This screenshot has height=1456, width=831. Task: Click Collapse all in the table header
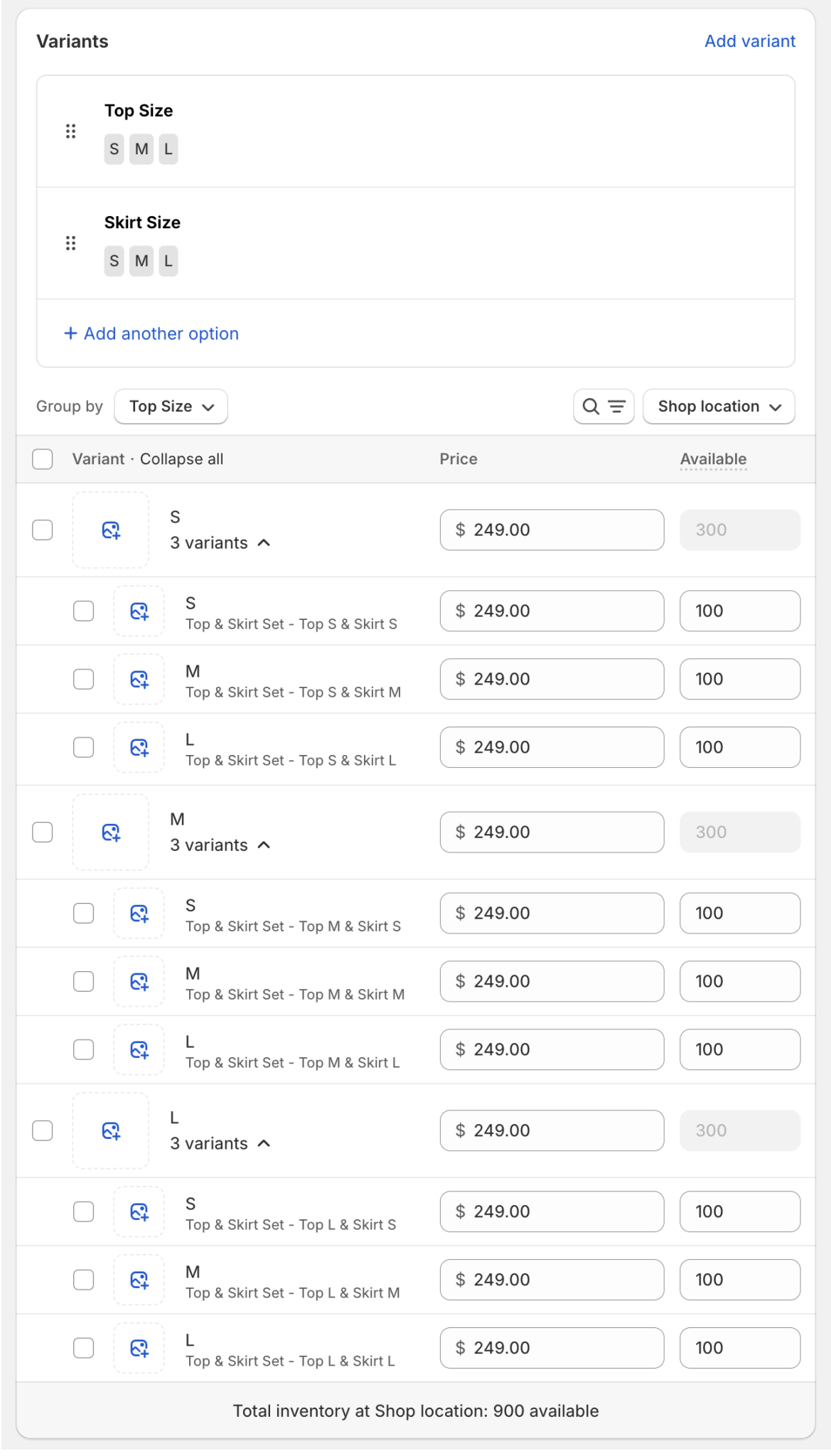click(181, 459)
